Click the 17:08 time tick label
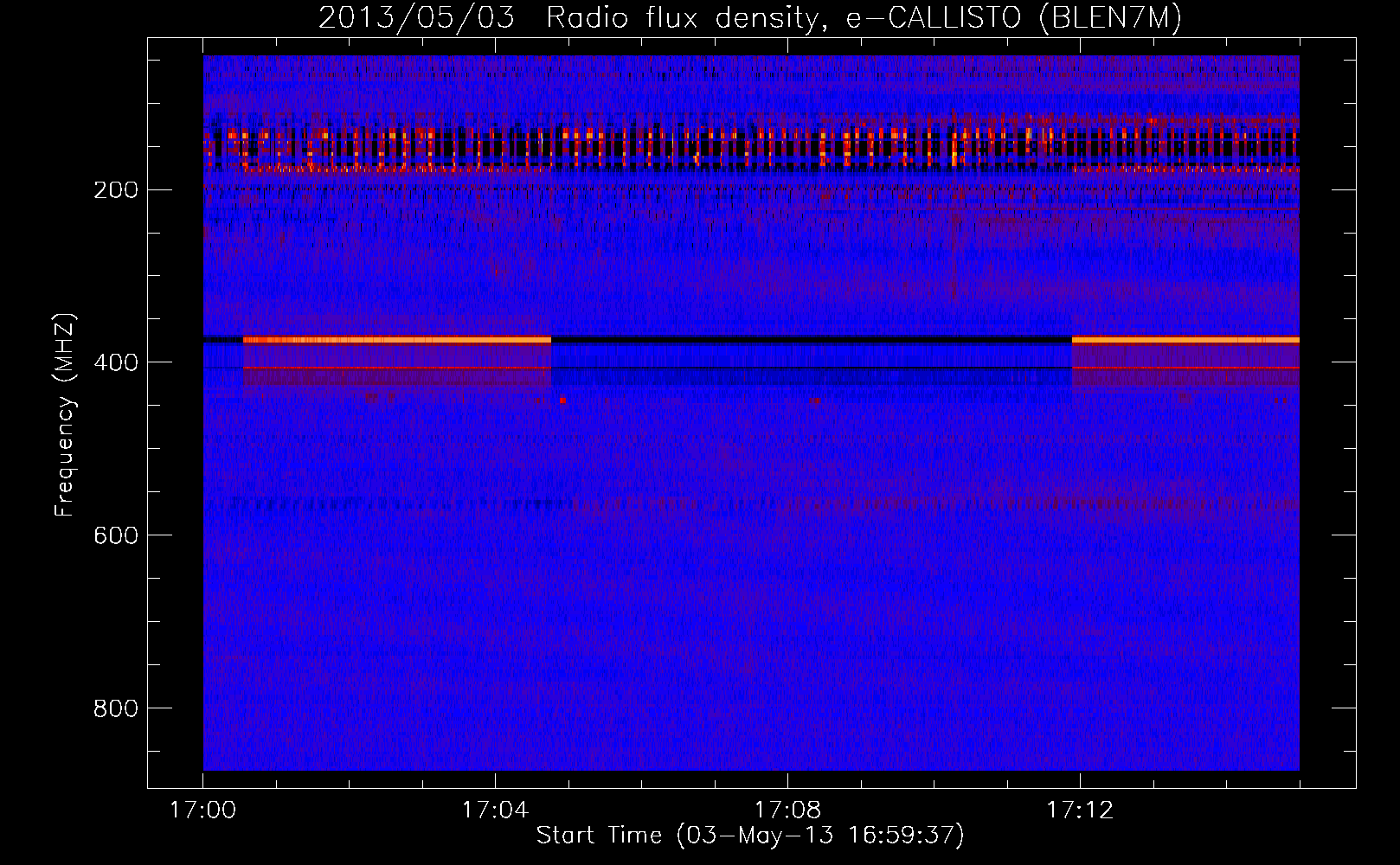This screenshot has width=1400, height=865. point(787,811)
